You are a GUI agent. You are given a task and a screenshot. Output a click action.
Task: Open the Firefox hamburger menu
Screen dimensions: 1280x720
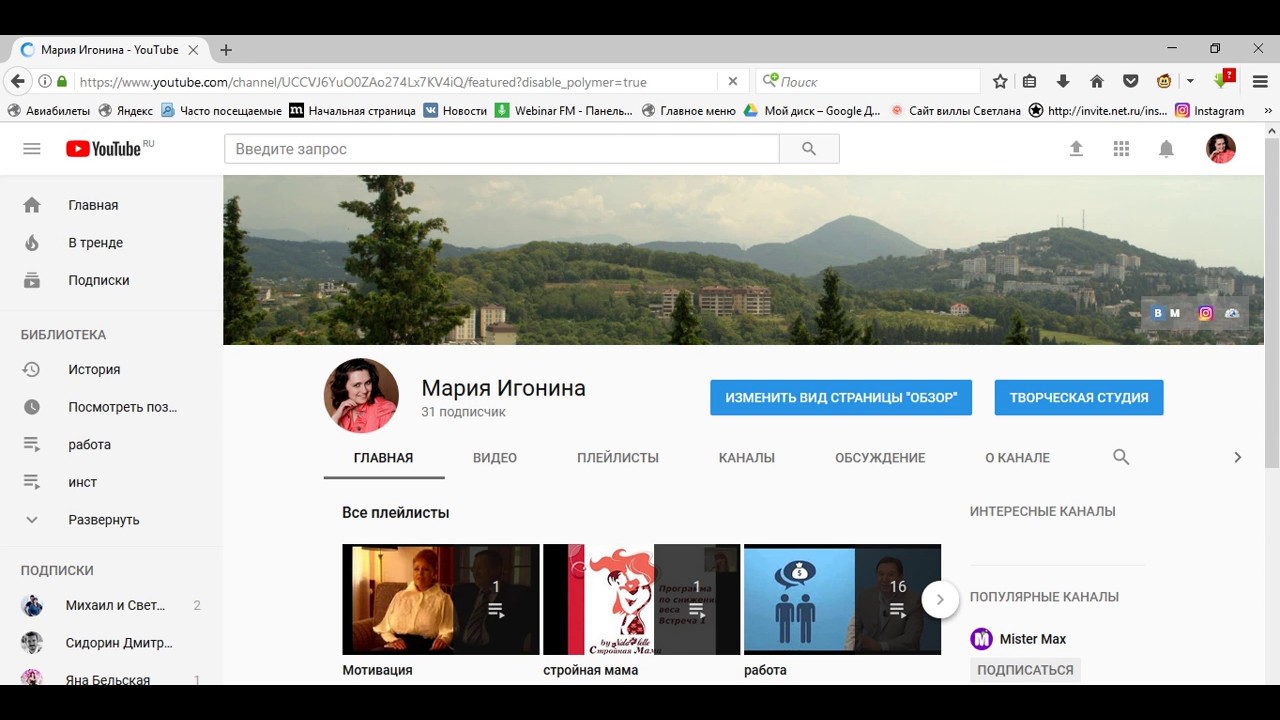click(x=1260, y=82)
